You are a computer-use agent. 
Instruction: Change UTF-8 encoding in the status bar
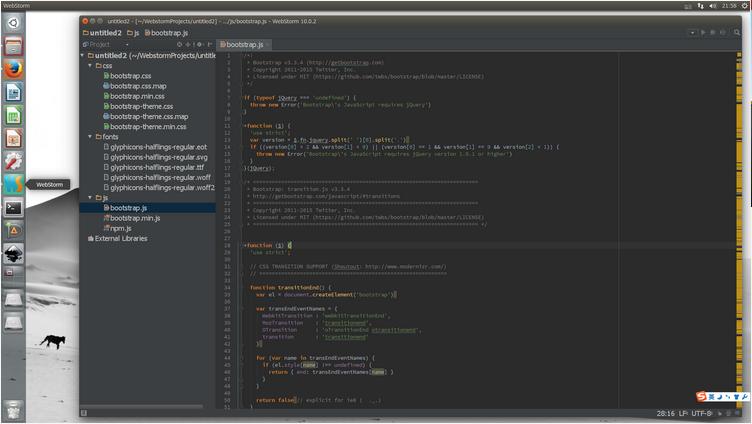coord(702,413)
